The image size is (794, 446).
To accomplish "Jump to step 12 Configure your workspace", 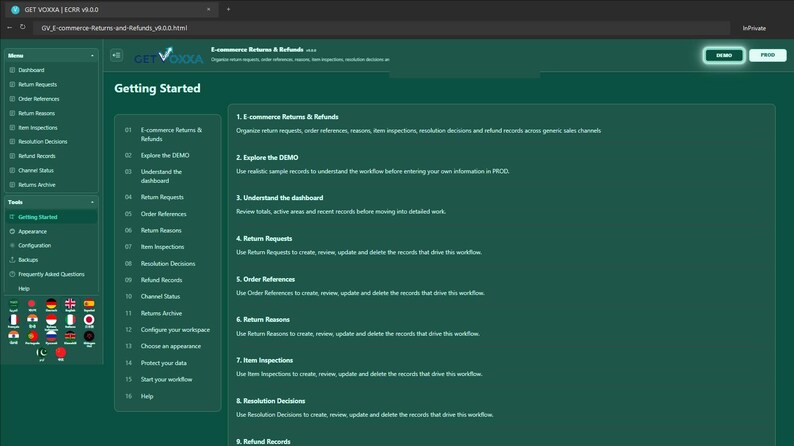I will pos(168,330).
